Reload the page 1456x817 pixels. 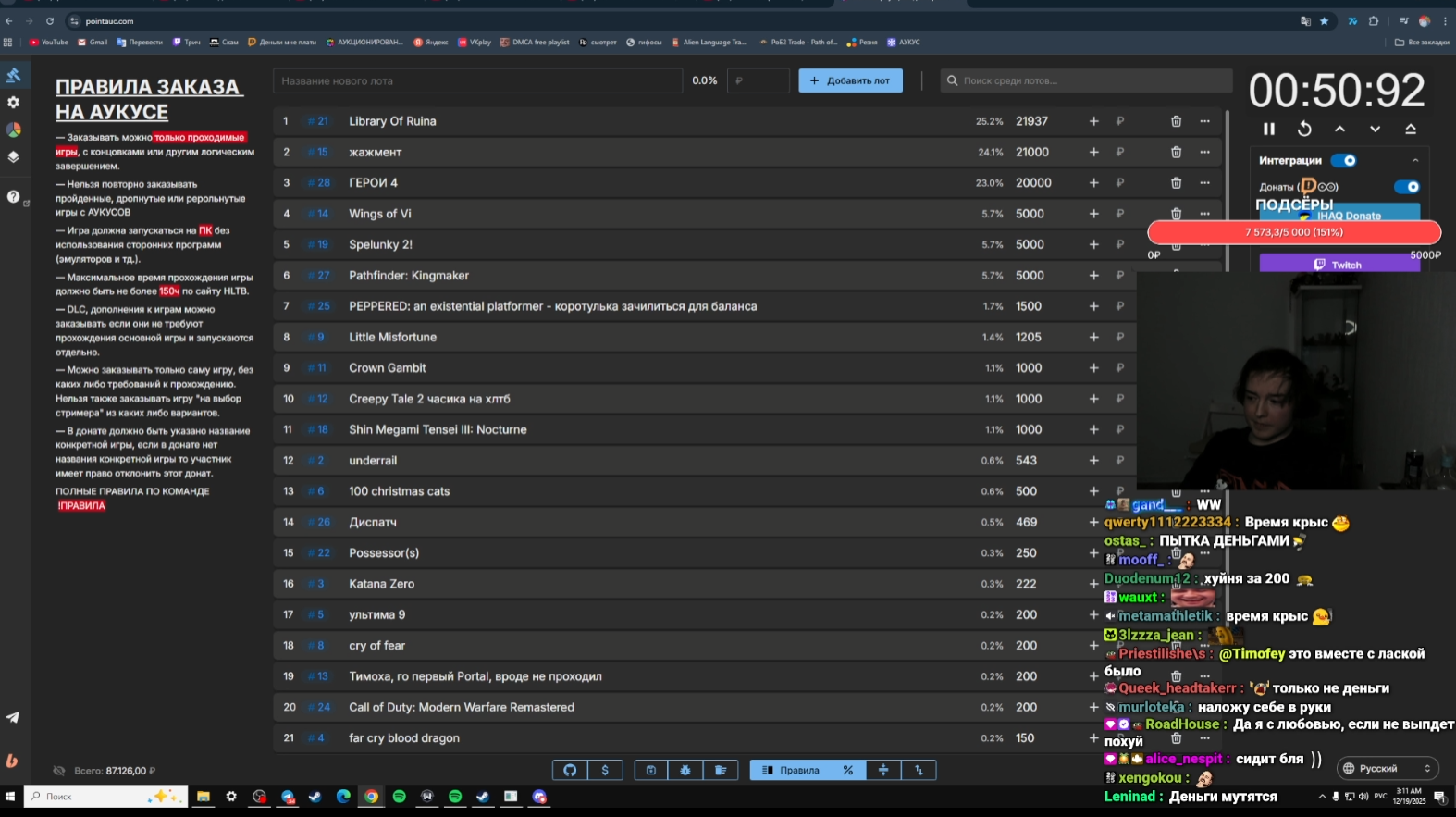50,21
